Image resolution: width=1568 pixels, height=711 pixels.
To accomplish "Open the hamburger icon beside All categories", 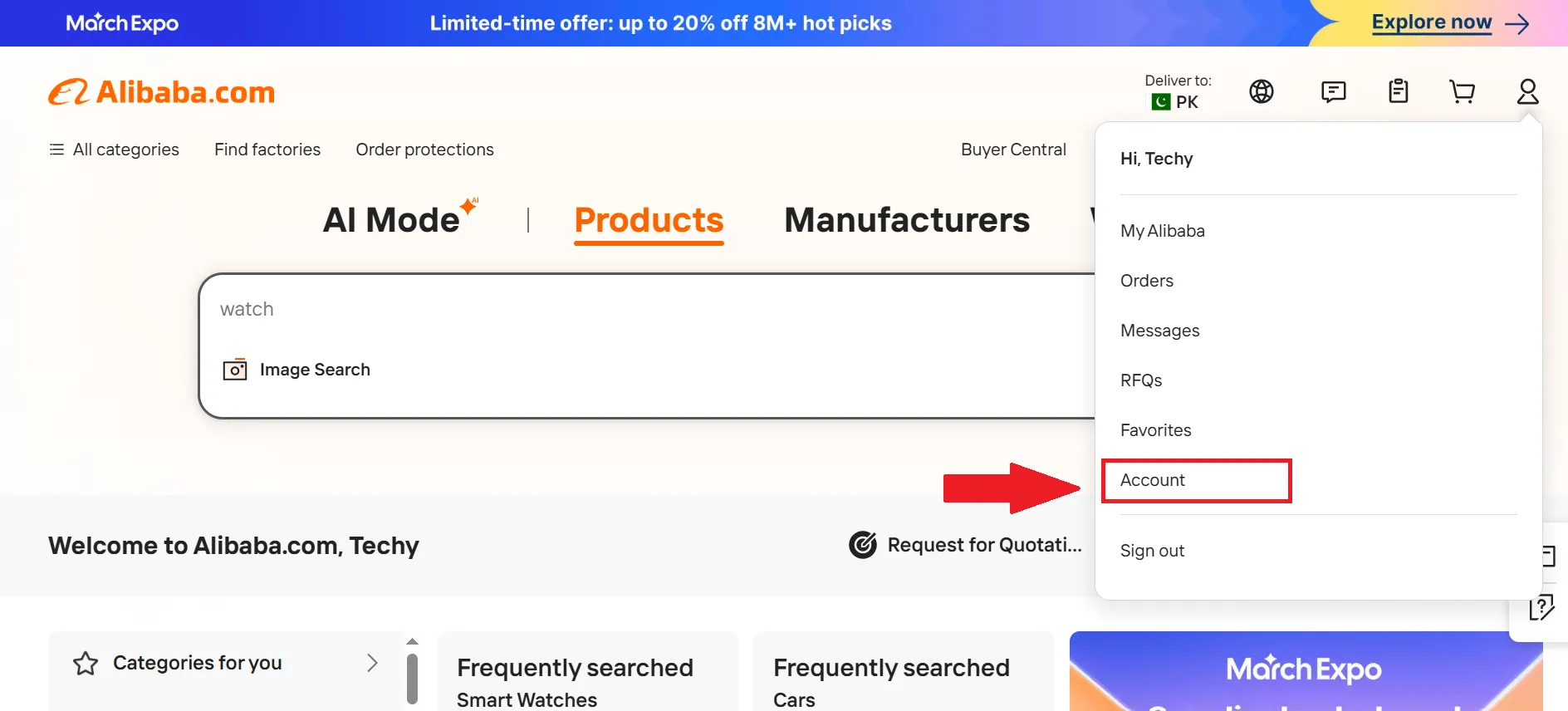I will 56,150.
